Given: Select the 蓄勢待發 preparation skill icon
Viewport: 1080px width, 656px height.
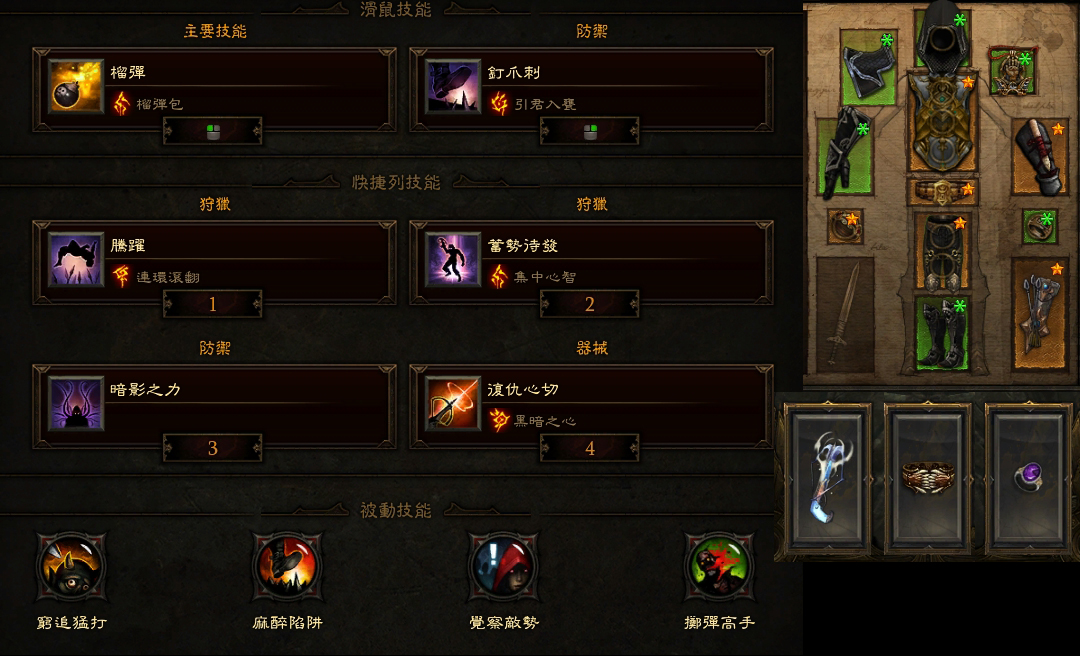Looking at the screenshot, I should (x=453, y=259).
